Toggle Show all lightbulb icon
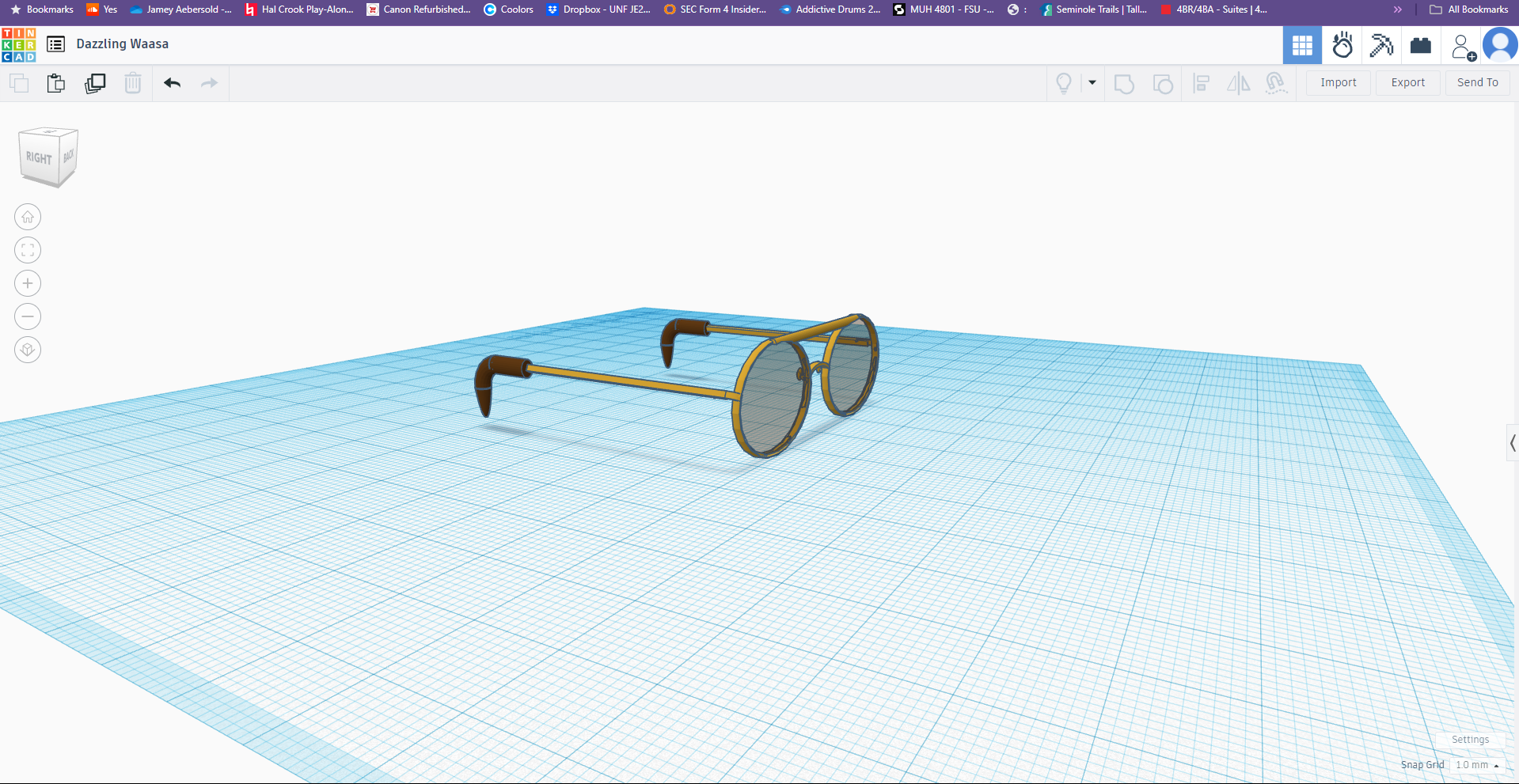Screen dimensions: 1519x784 tap(1064, 83)
